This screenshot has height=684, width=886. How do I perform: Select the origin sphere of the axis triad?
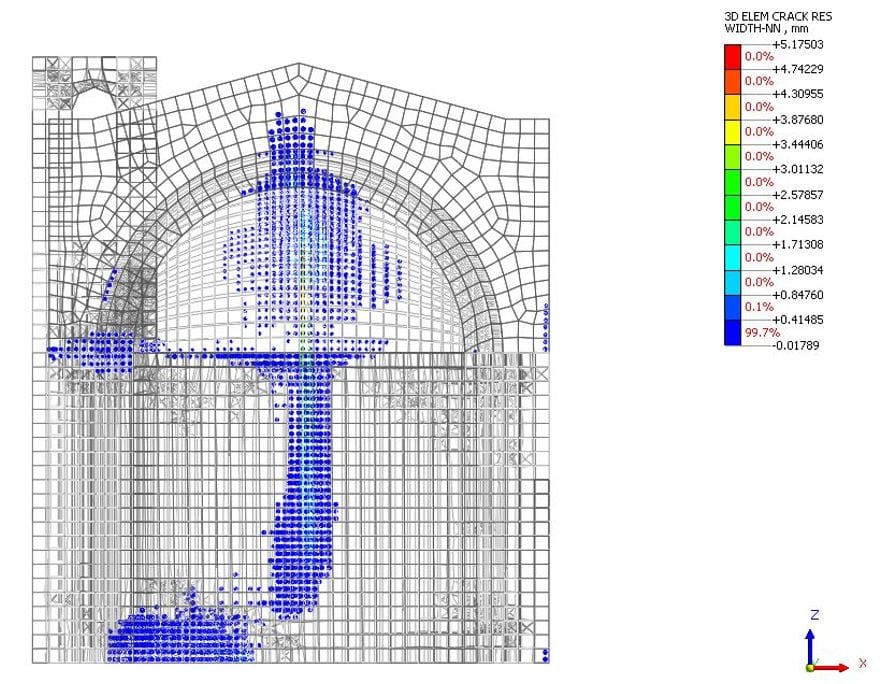pyautogui.click(x=809, y=668)
